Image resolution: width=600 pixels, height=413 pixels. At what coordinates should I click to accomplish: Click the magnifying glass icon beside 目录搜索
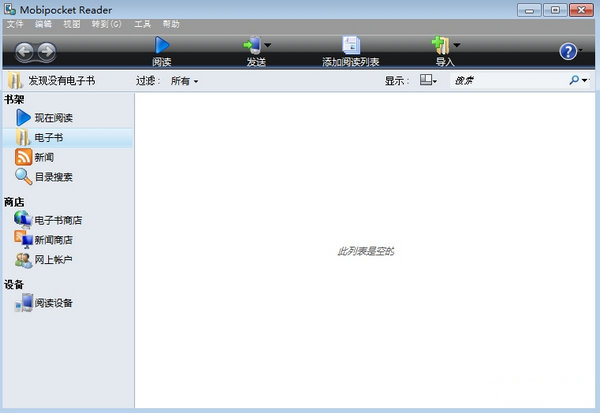23,177
